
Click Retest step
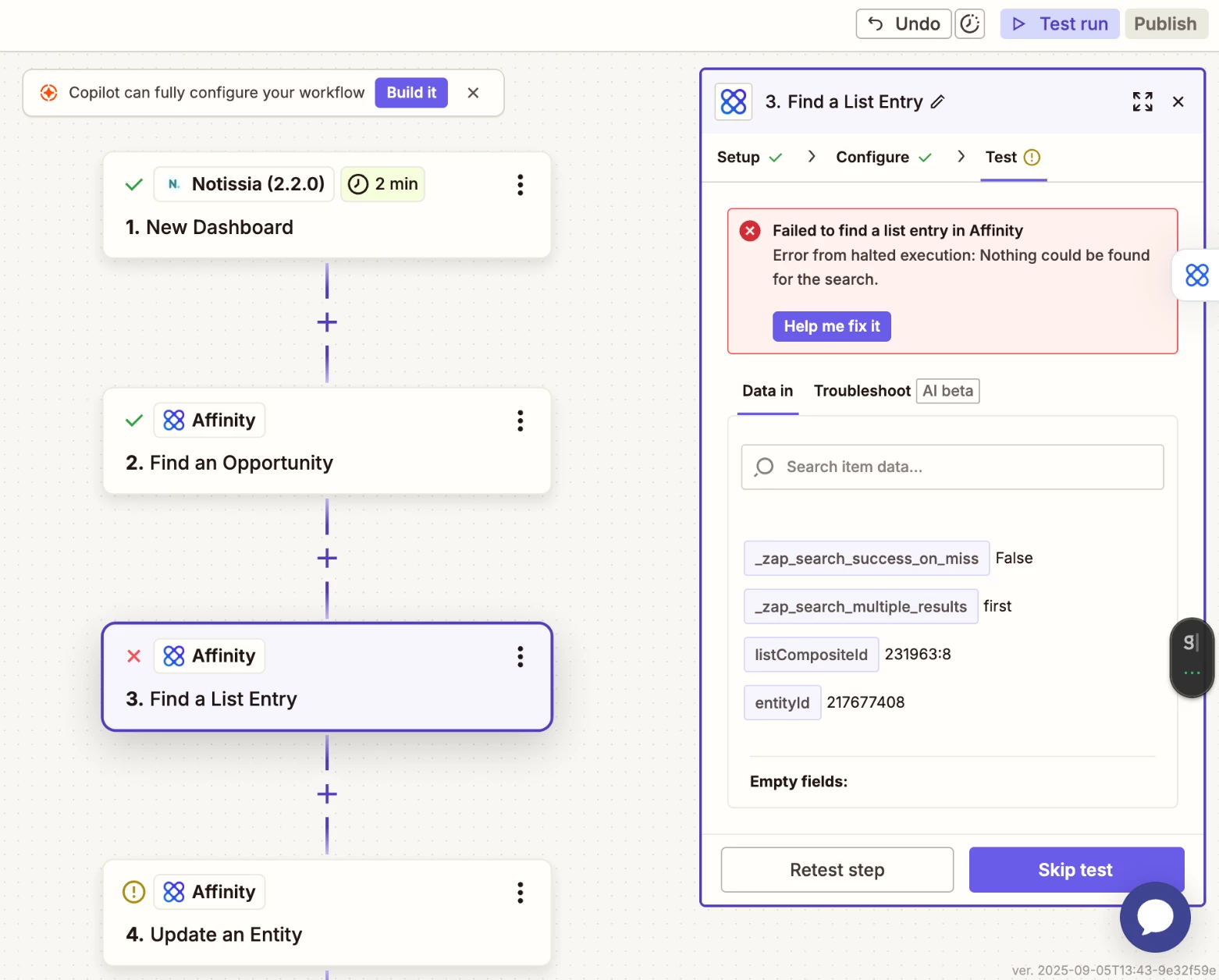[837, 870]
